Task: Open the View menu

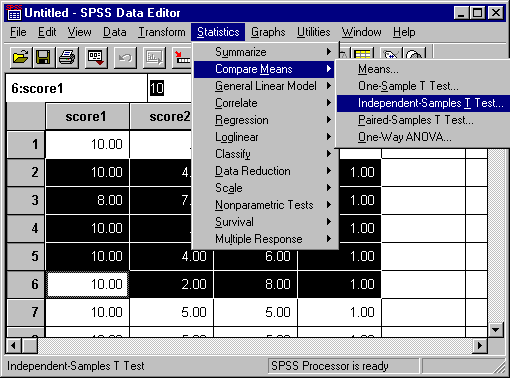Action: [x=79, y=32]
